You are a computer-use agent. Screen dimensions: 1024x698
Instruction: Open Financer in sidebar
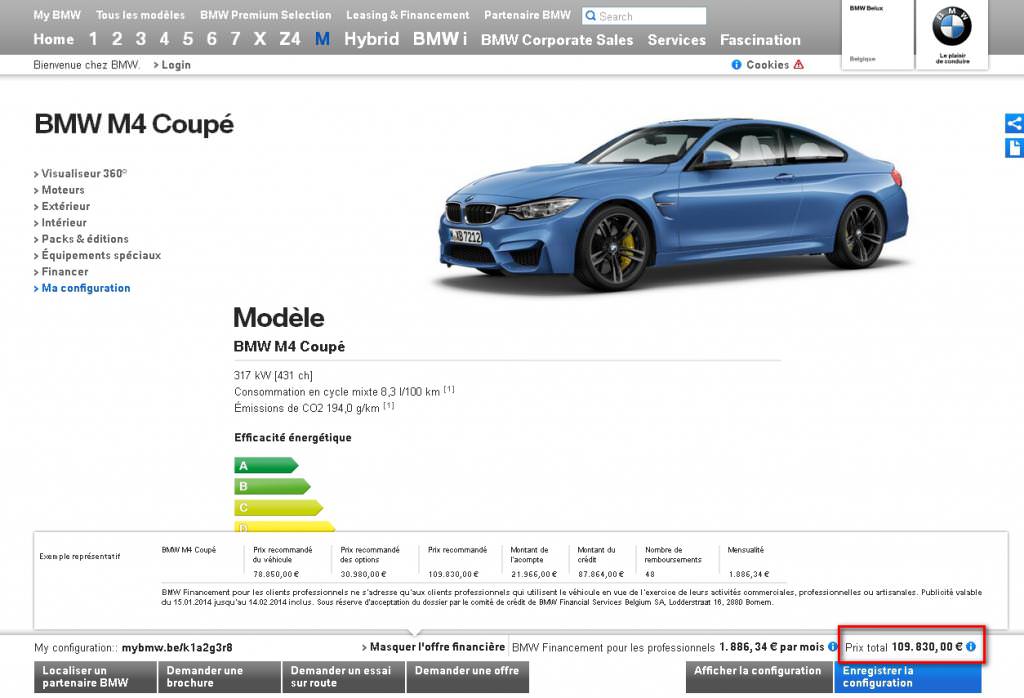[65, 272]
